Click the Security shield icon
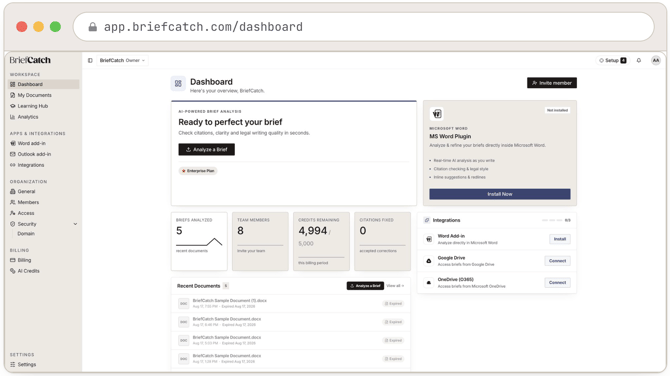This screenshot has width=670, height=376. [x=12, y=224]
